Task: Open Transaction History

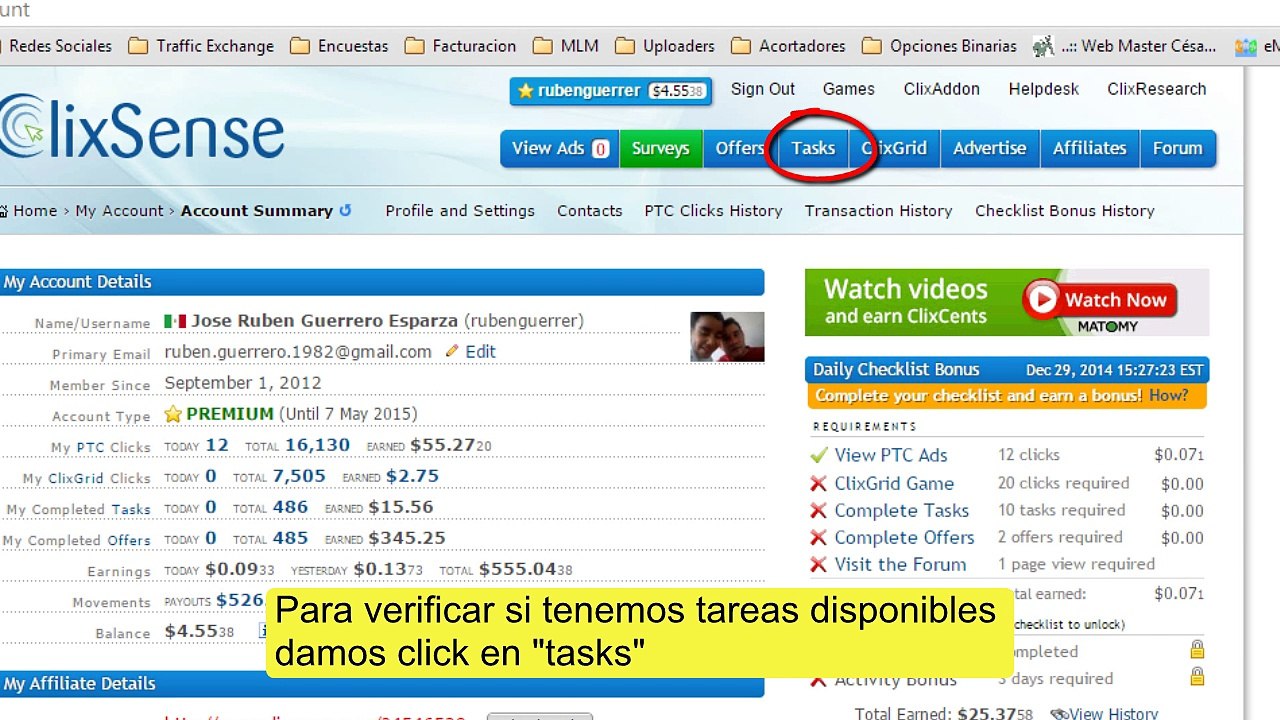Action: click(x=879, y=211)
